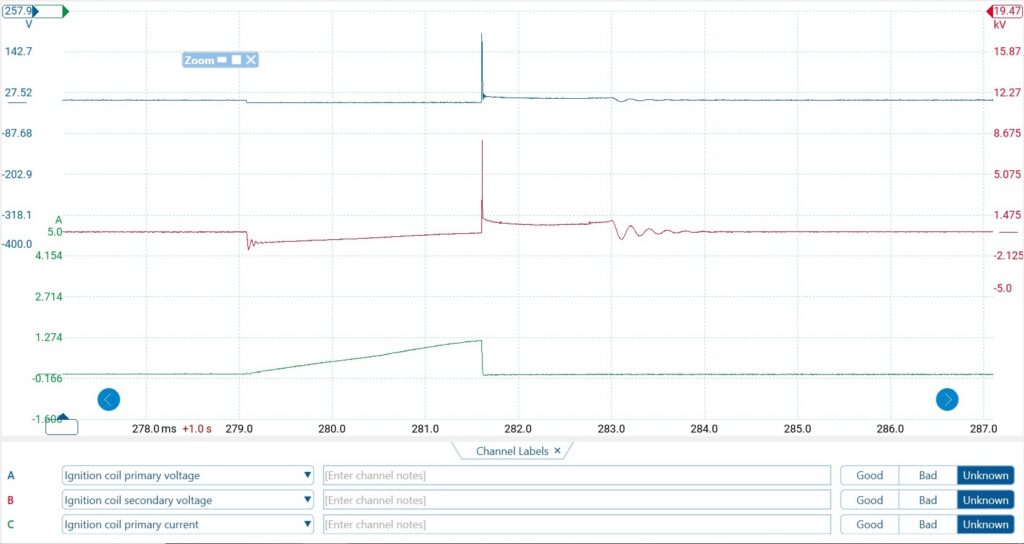Screen dimensions: 1024x544
Task: Expand Ignition coil secondary voltage dropdown
Action: [x=307, y=500]
